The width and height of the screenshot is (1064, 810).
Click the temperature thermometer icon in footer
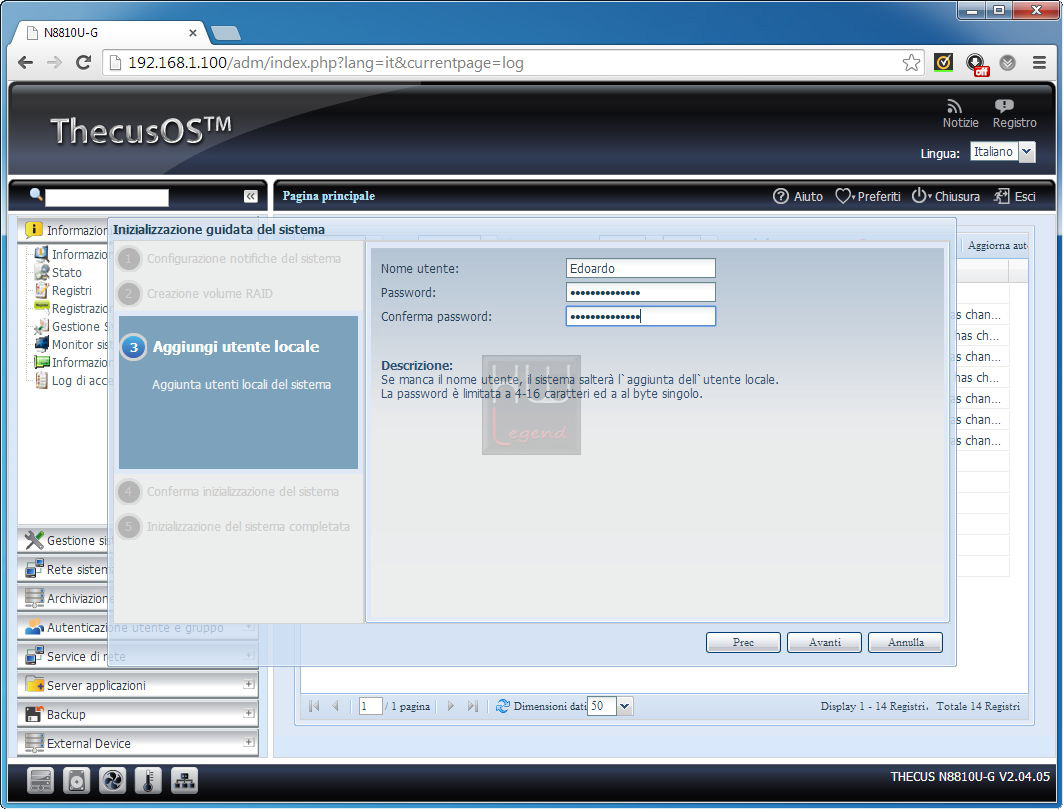[148, 780]
